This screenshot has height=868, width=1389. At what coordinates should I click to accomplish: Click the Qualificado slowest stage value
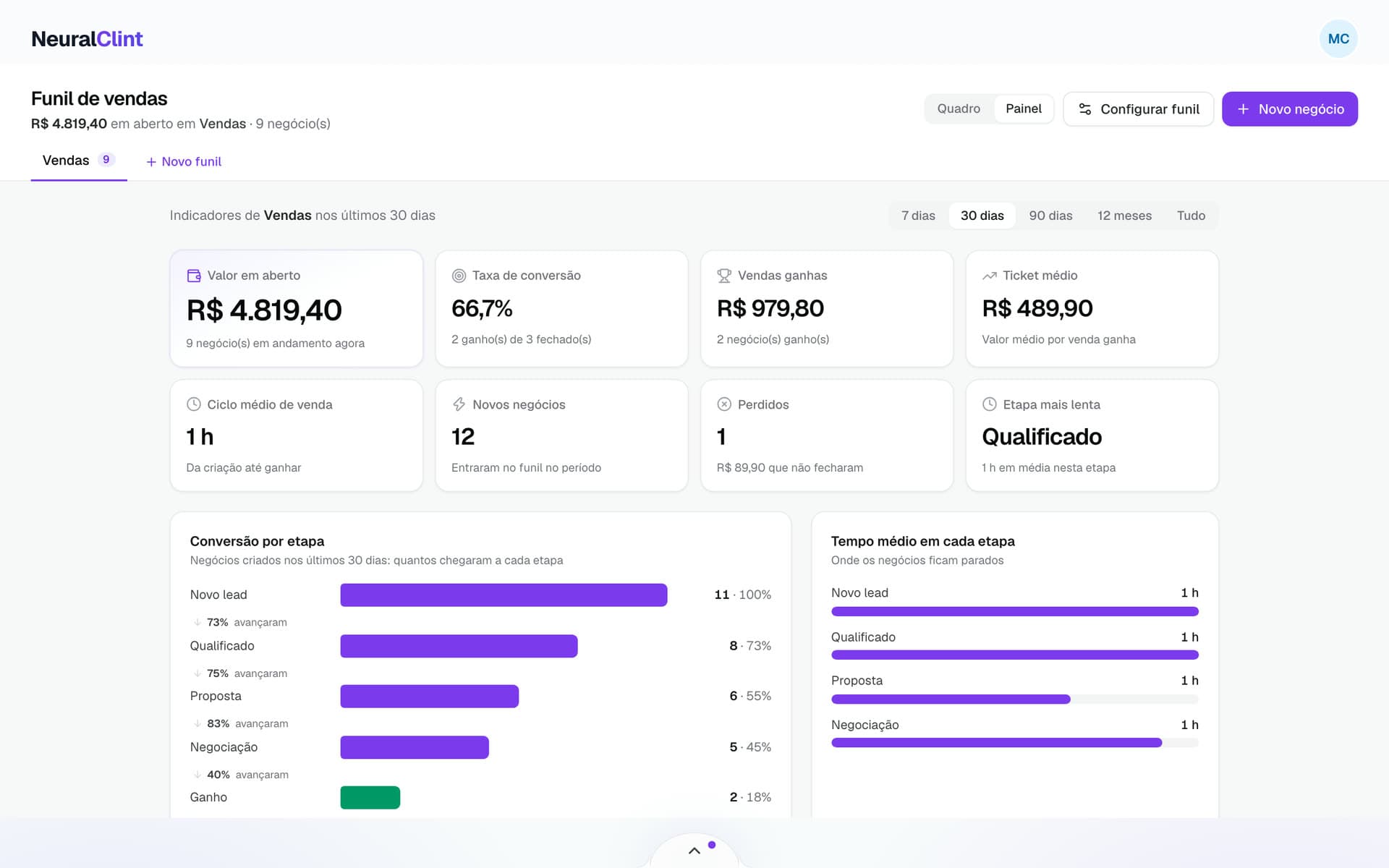tap(1042, 437)
